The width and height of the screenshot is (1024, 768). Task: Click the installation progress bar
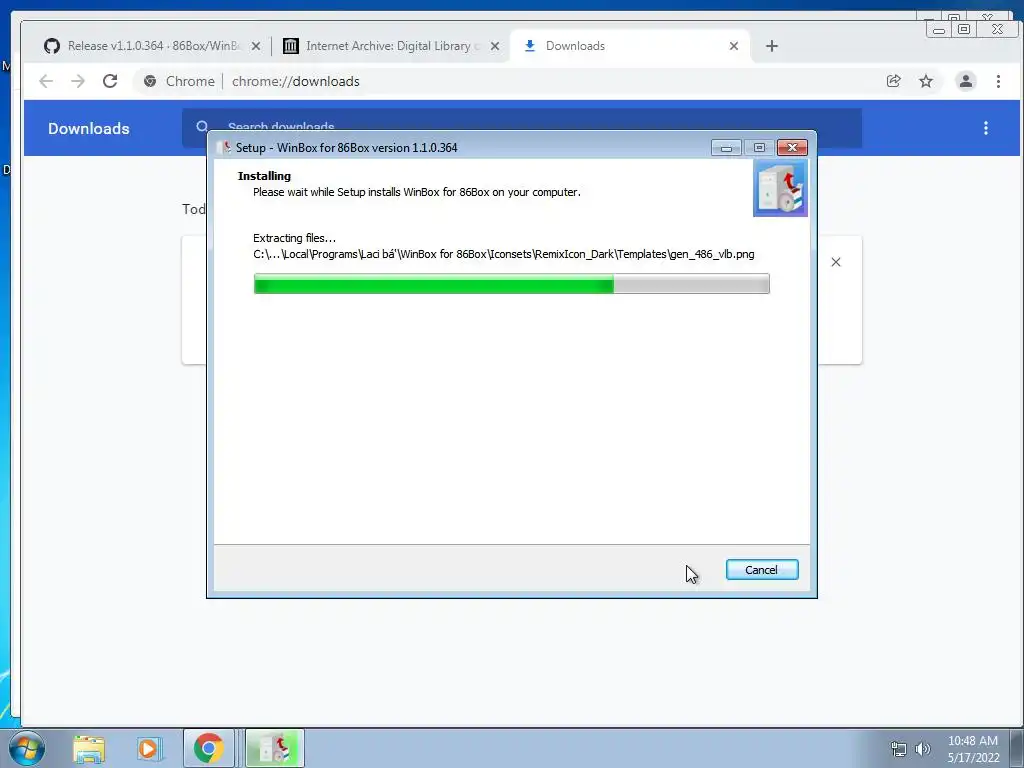[x=511, y=283]
